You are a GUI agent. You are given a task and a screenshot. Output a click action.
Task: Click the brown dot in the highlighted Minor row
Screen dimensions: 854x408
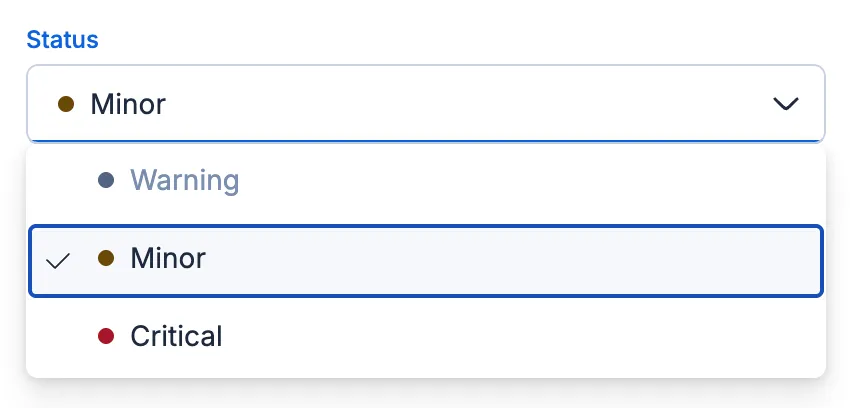pyautogui.click(x=106, y=259)
